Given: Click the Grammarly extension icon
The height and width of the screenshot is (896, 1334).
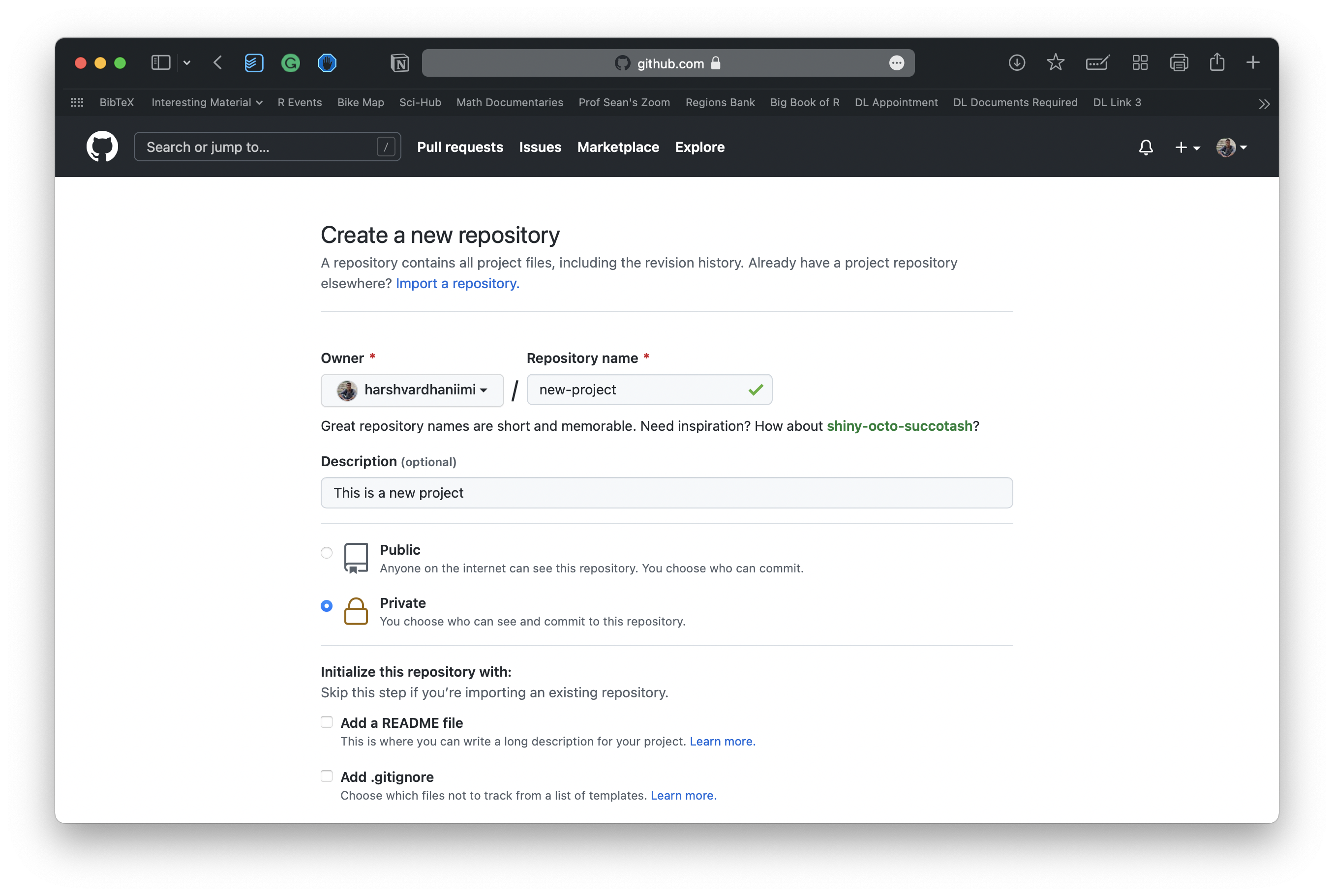Looking at the screenshot, I should [290, 63].
